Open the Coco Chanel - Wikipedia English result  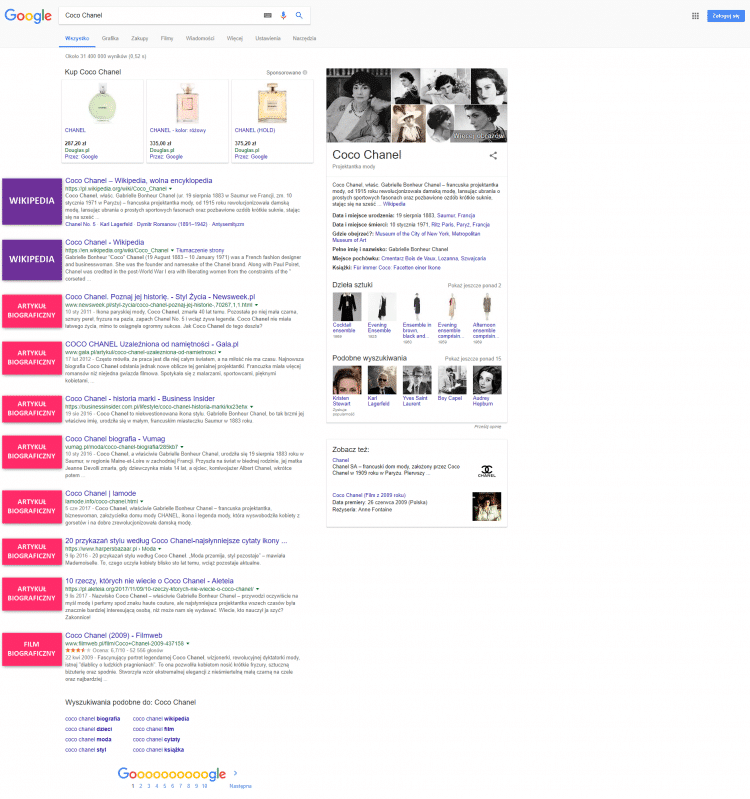[x=104, y=242]
